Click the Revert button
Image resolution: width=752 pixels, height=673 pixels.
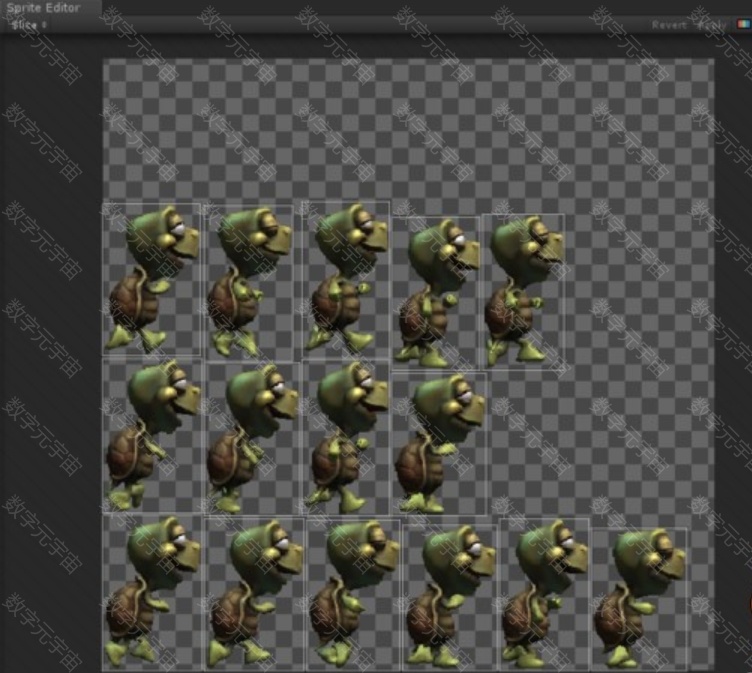pyautogui.click(x=669, y=25)
